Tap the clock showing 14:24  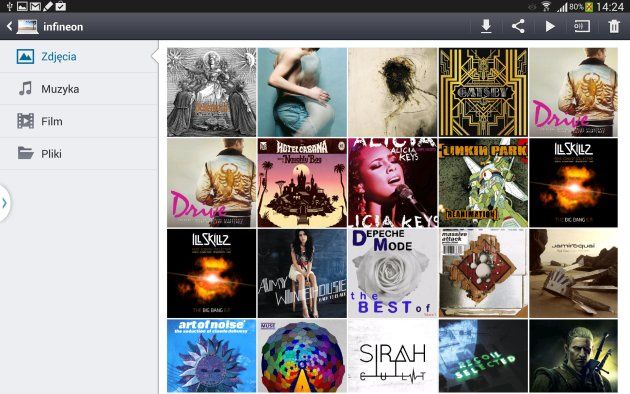click(610, 6)
